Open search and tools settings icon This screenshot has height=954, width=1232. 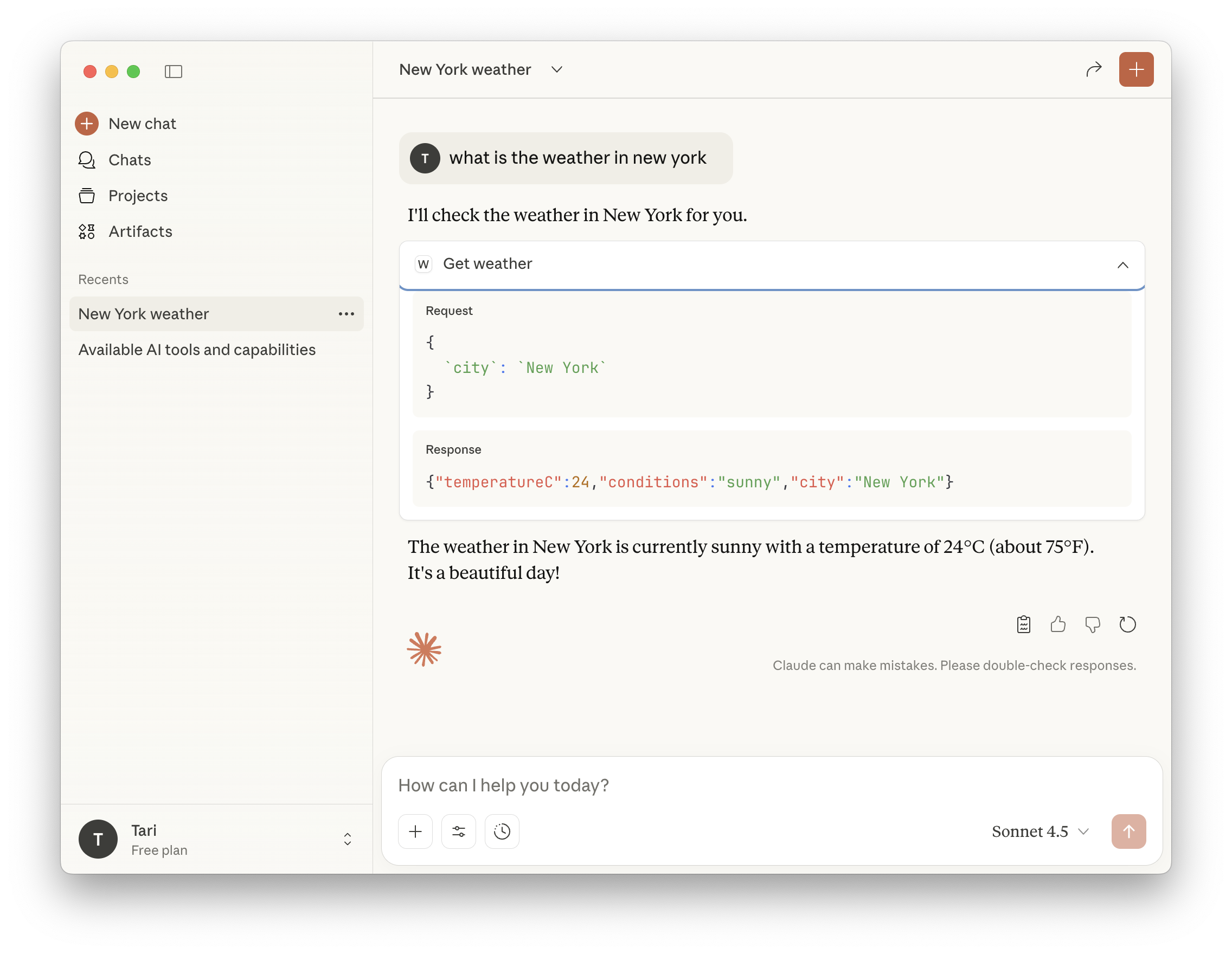click(x=458, y=831)
